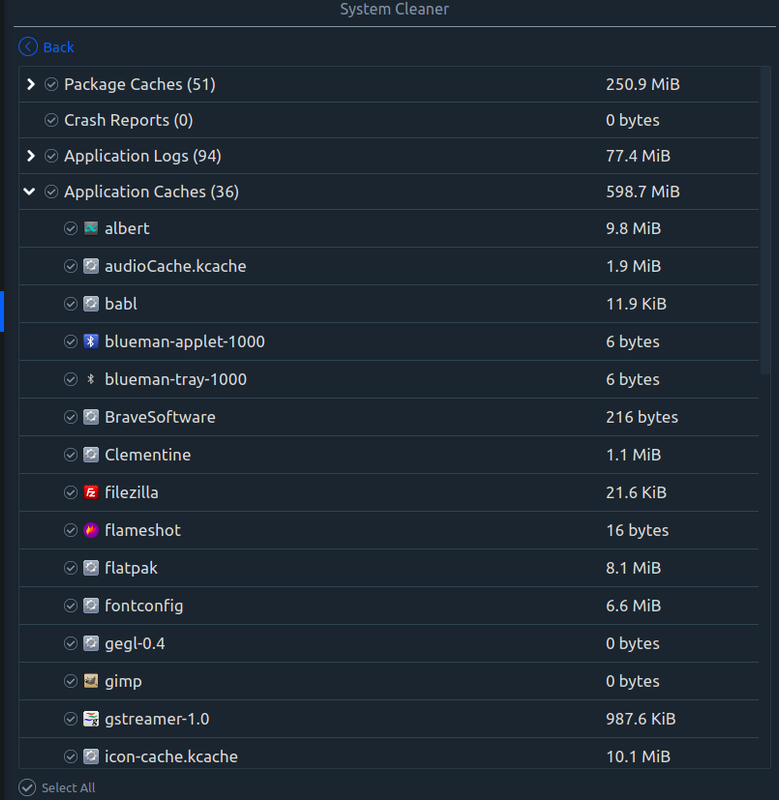Toggle the Crash Reports checkbox

click(x=51, y=120)
